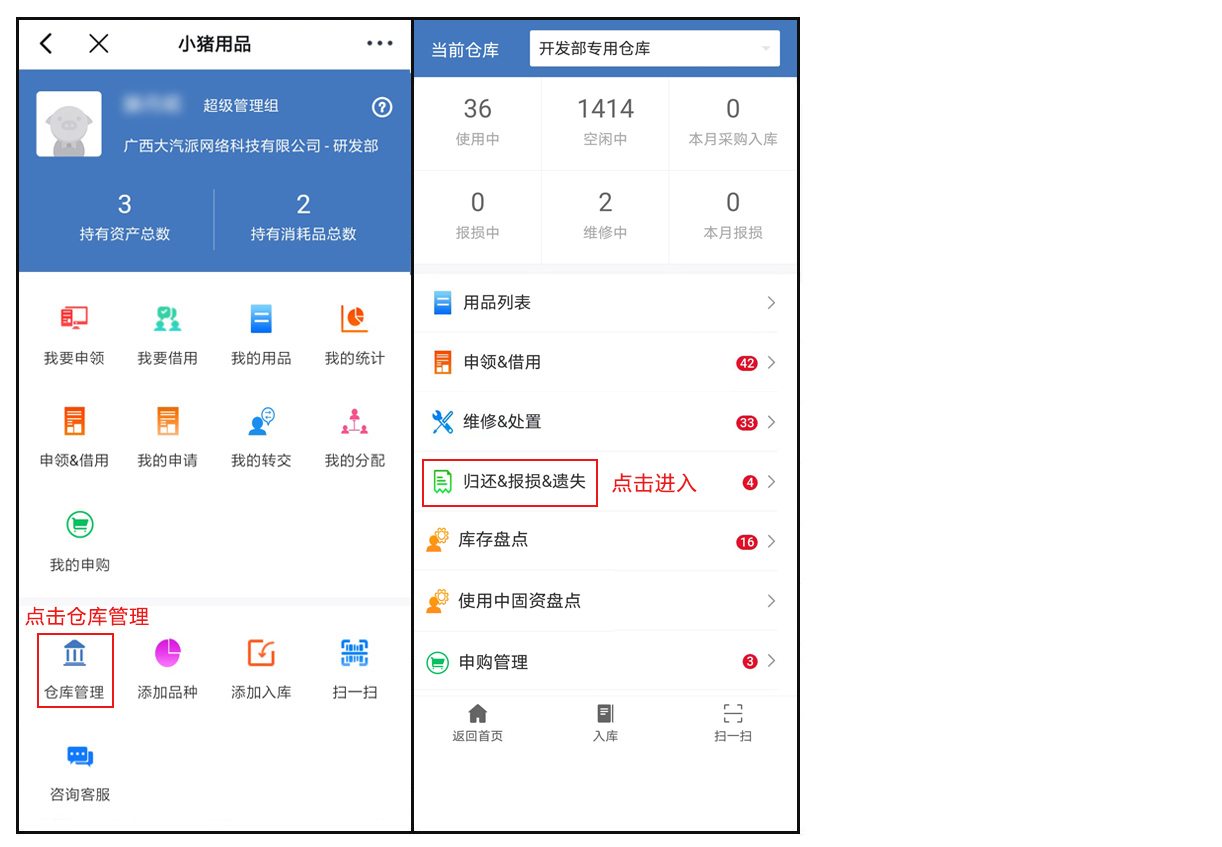The height and width of the screenshot is (847, 1222).
Task: Click the help question mark icon
Action: [x=381, y=107]
